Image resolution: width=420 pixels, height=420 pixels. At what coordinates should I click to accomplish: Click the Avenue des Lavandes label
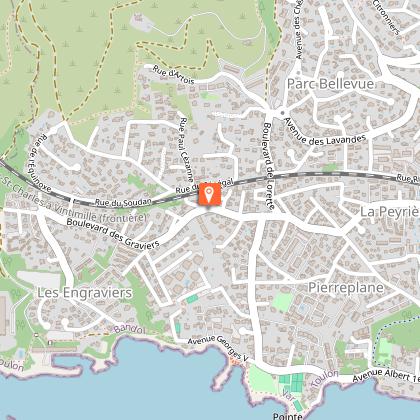(325, 132)
